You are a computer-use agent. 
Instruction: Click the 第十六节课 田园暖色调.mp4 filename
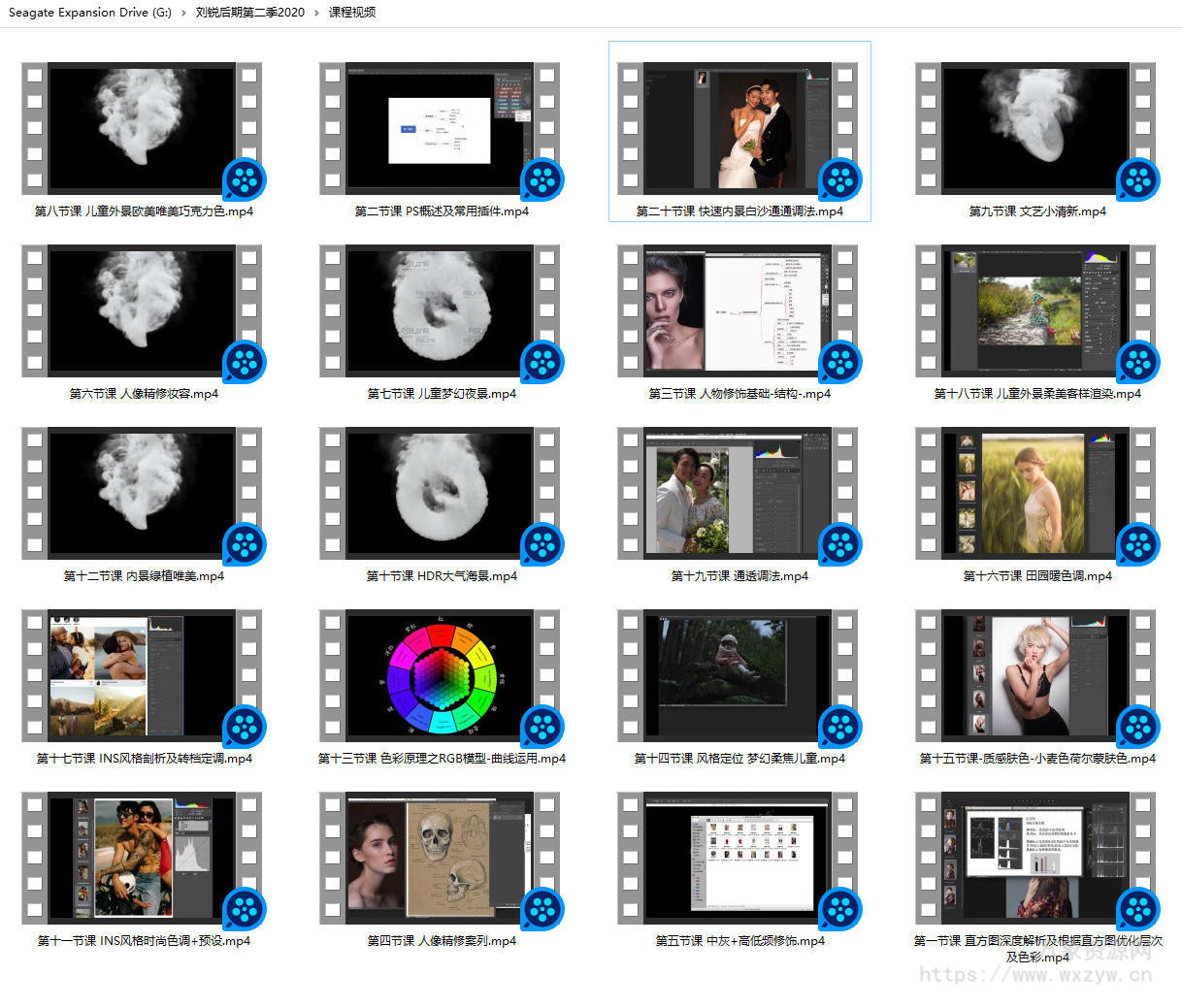click(x=1036, y=576)
